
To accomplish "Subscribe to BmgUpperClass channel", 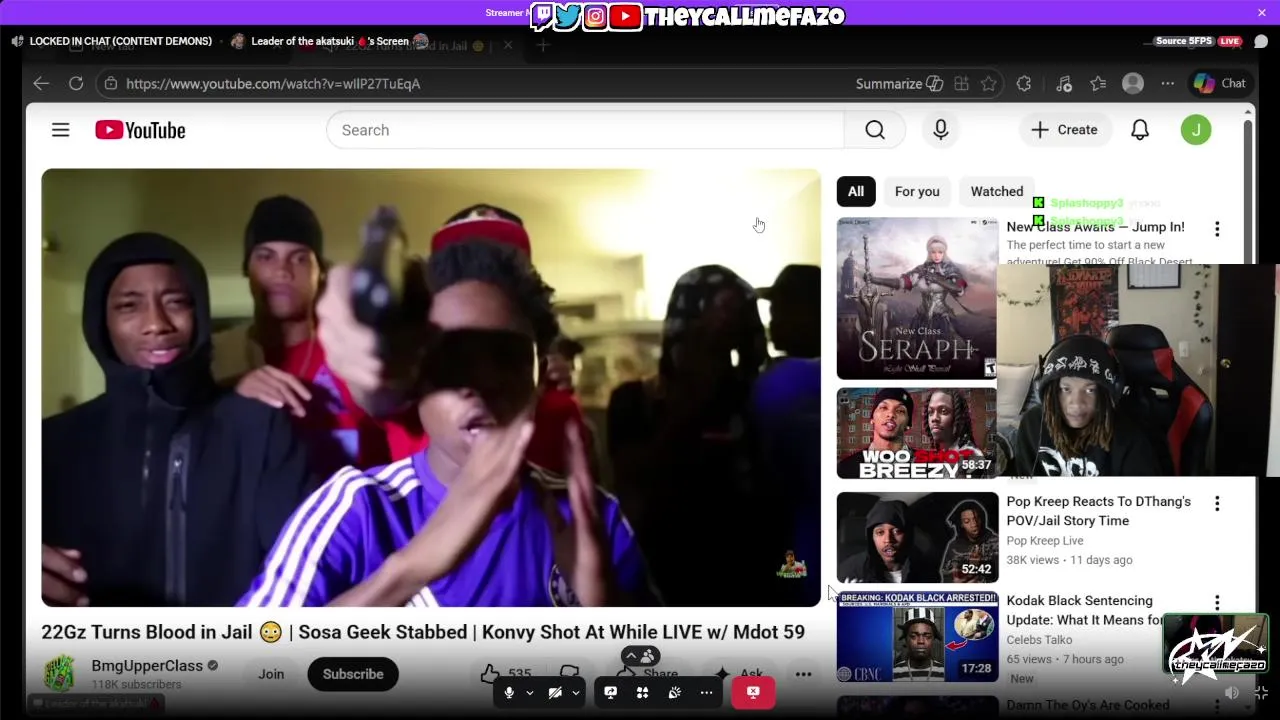I will [x=353, y=674].
